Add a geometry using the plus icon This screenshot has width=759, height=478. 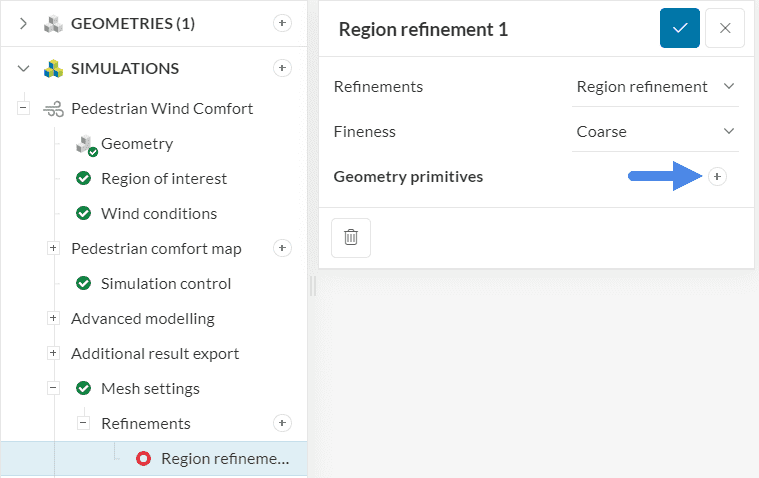(283, 23)
